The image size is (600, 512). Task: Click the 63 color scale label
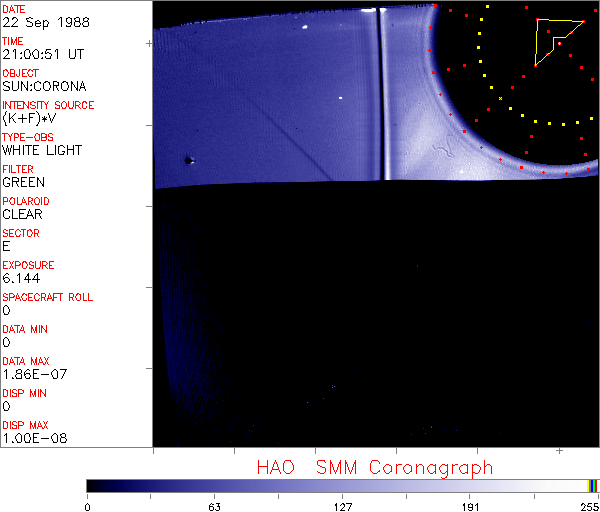pyautogui.click(x=214, y=506)
